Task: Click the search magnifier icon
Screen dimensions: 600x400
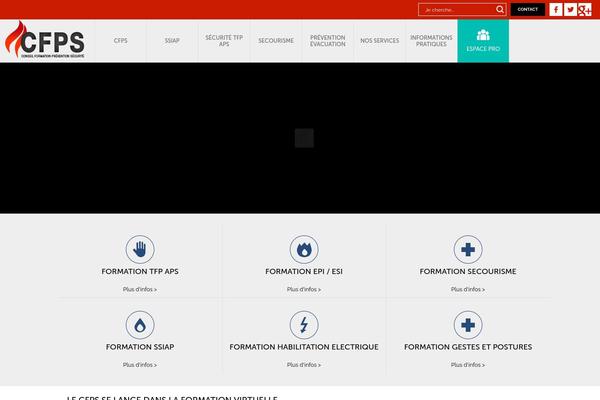Action: click(500, 9)
